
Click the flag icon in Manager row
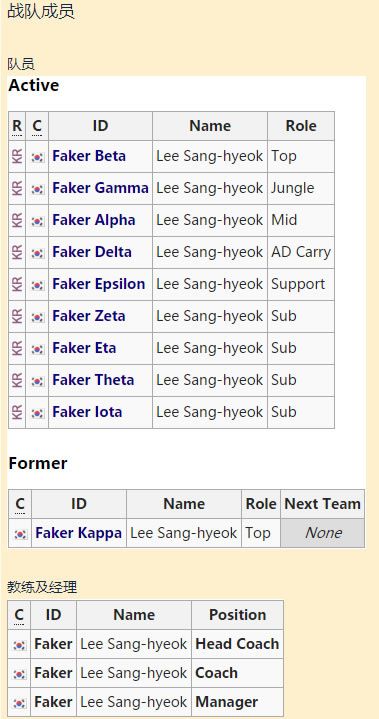coord(19,703)
